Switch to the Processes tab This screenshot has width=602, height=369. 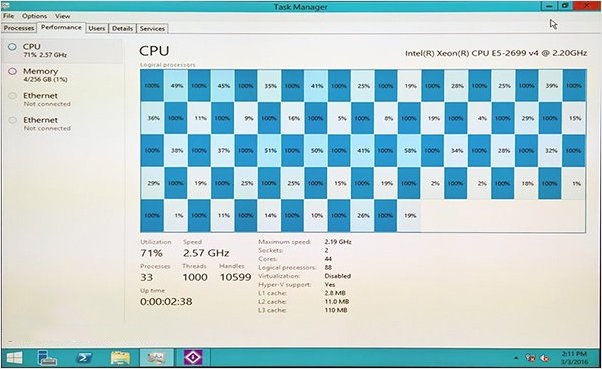point(19,28)
